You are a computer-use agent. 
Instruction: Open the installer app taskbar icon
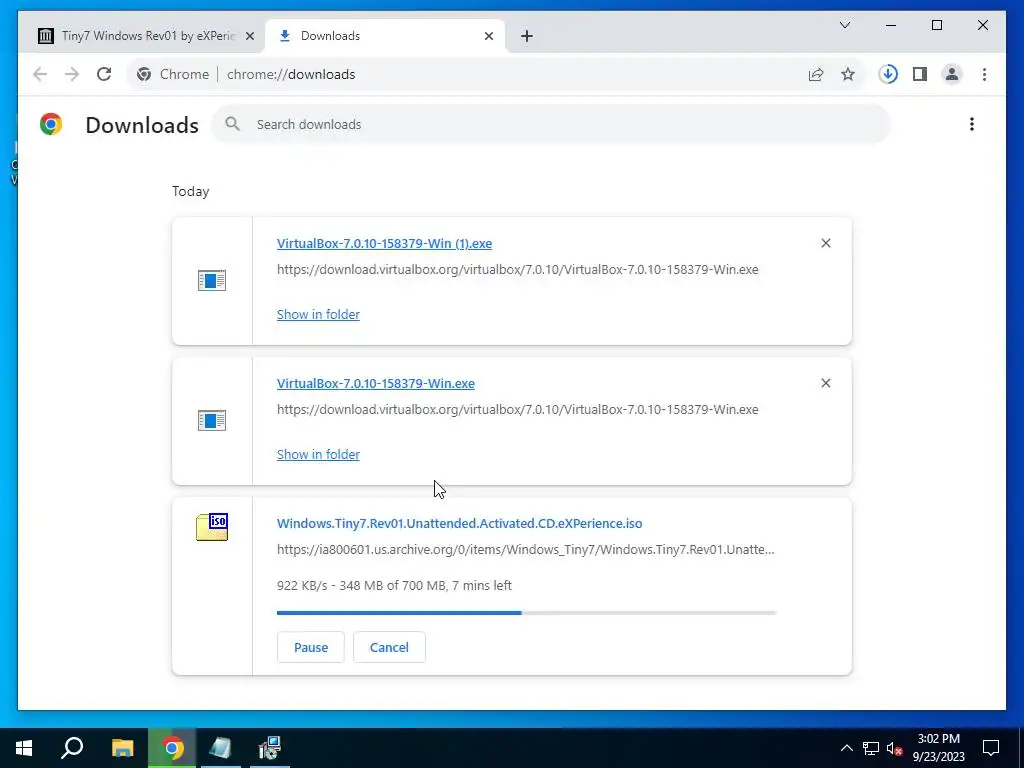pos(270,748)
